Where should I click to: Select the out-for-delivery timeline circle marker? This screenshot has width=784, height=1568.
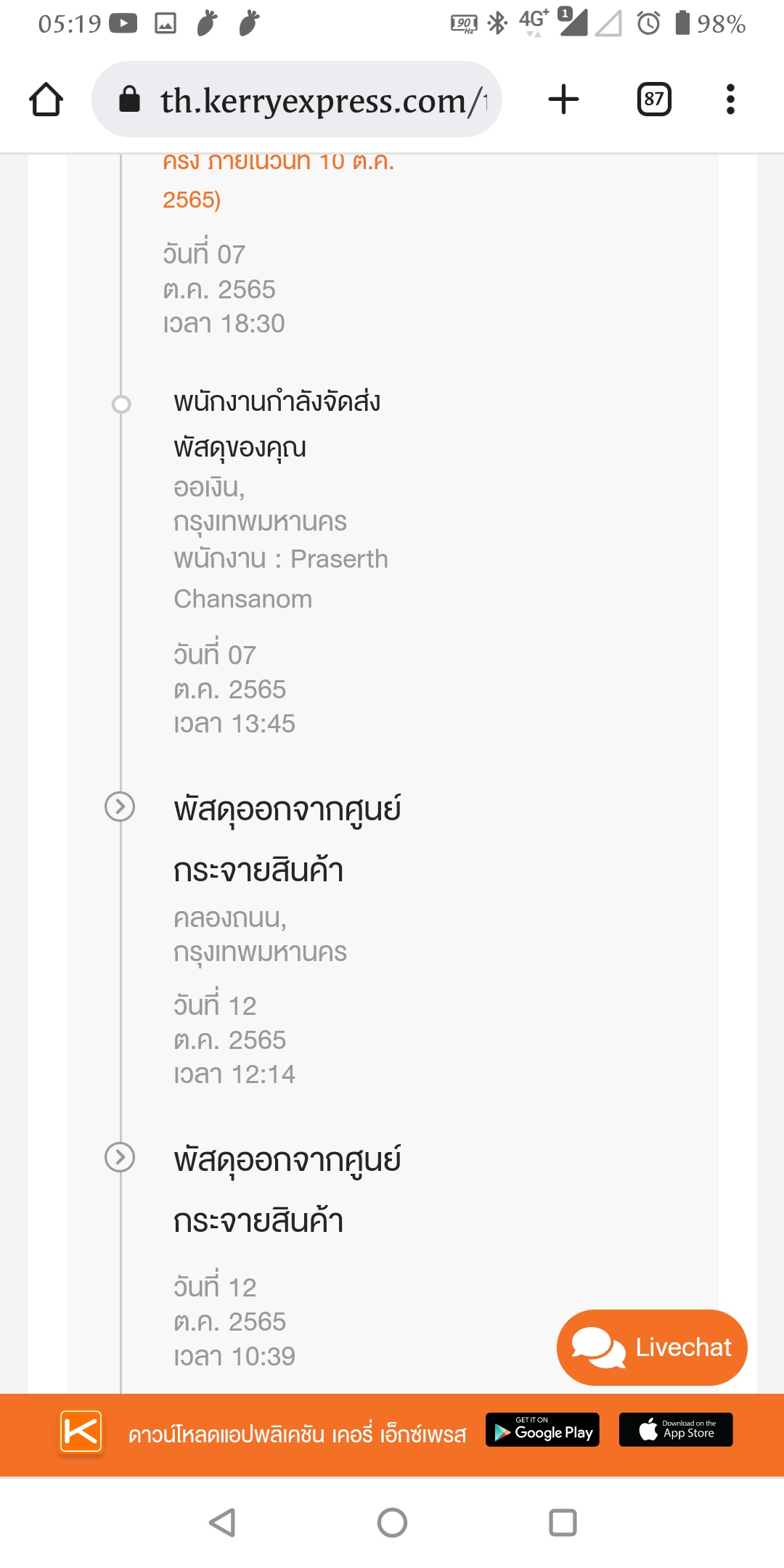click(121, 404)
